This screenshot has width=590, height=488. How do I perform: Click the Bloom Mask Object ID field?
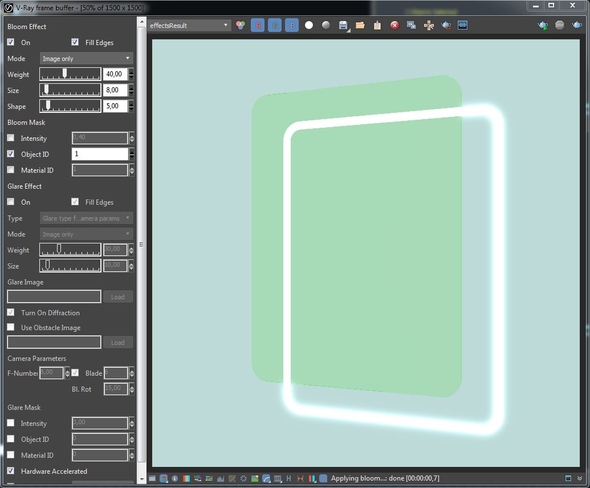click(100, 154)
